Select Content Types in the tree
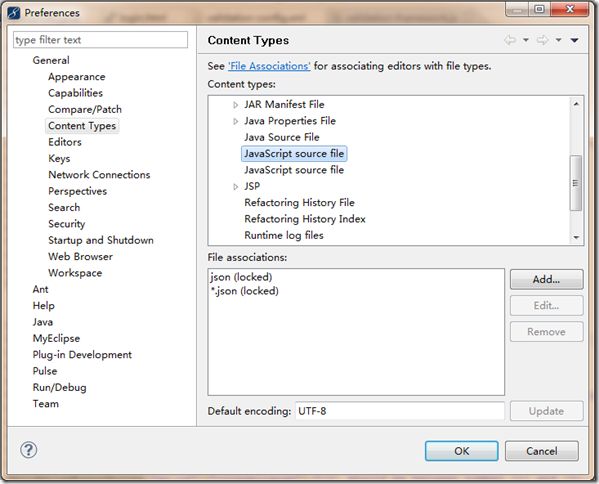The width and height of the screenshot is (599, 484). click(x=82, y=126)
